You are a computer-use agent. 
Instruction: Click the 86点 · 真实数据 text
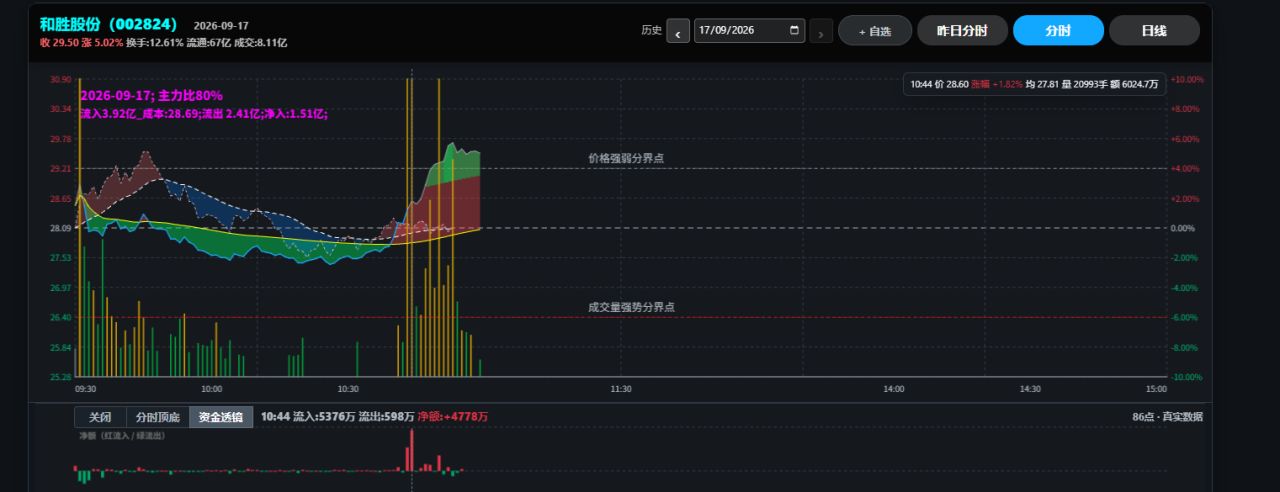point(1168,416)
